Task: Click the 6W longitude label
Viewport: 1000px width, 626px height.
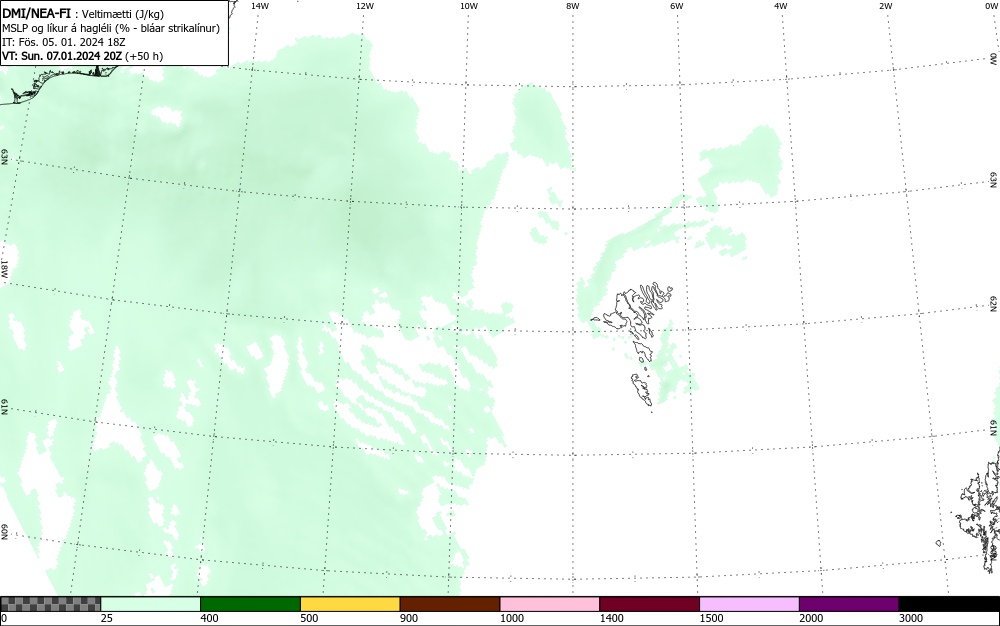Action: coord(677,6)
